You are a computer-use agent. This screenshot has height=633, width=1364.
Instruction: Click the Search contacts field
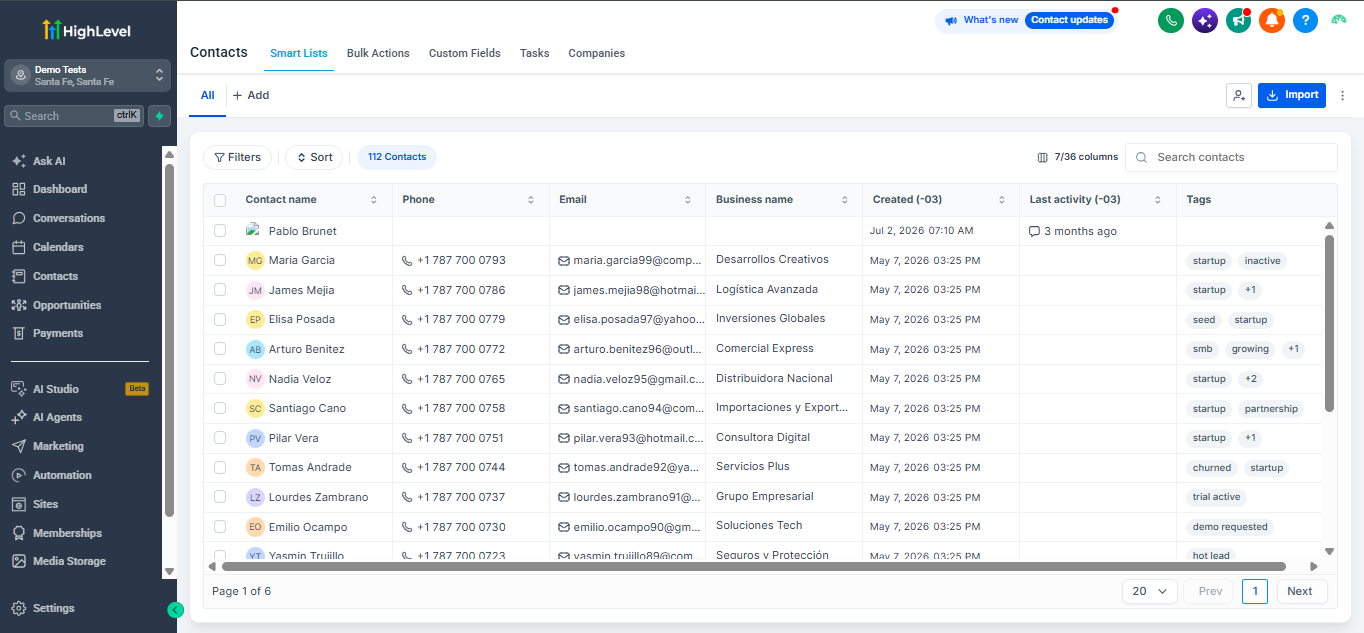[x=1231, y=157]
